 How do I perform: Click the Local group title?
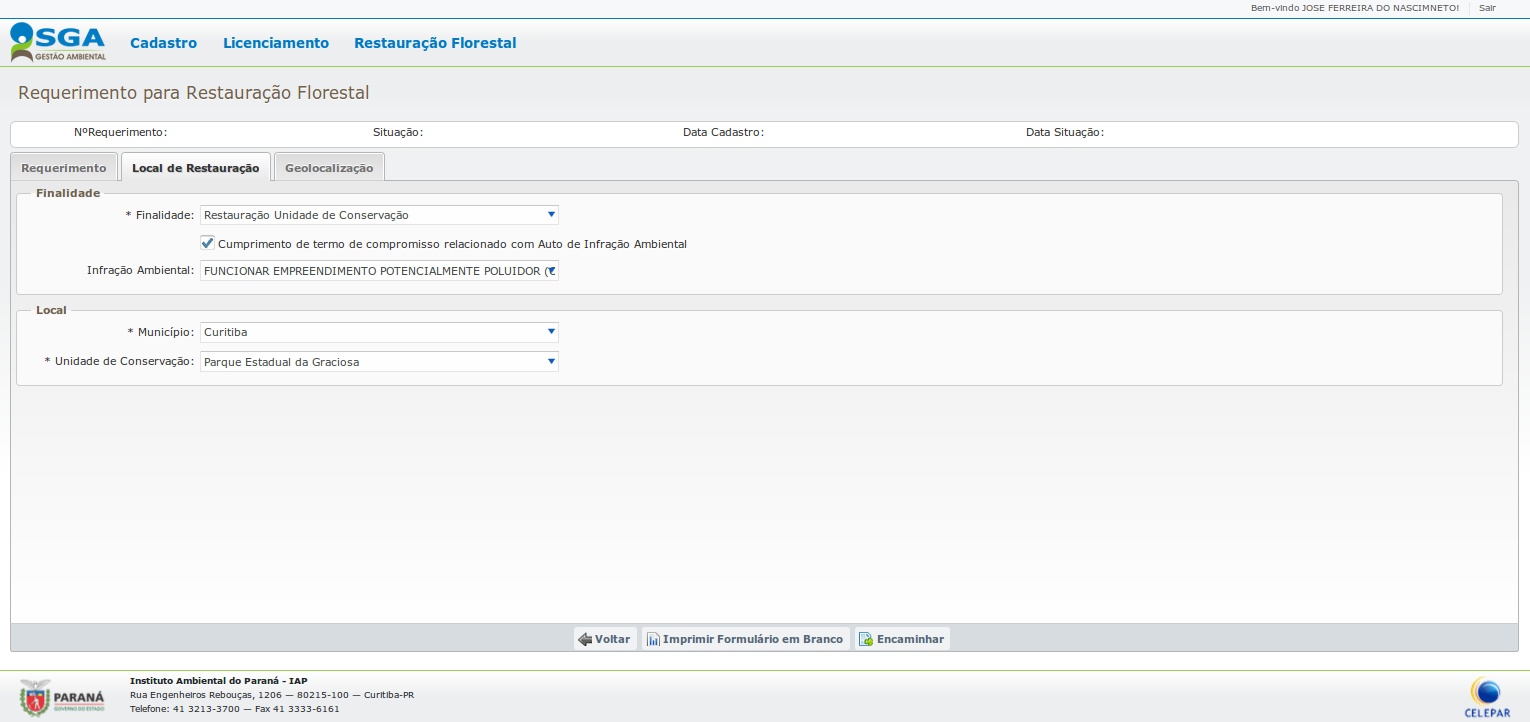pyautogui.click(x=51, y=310)
